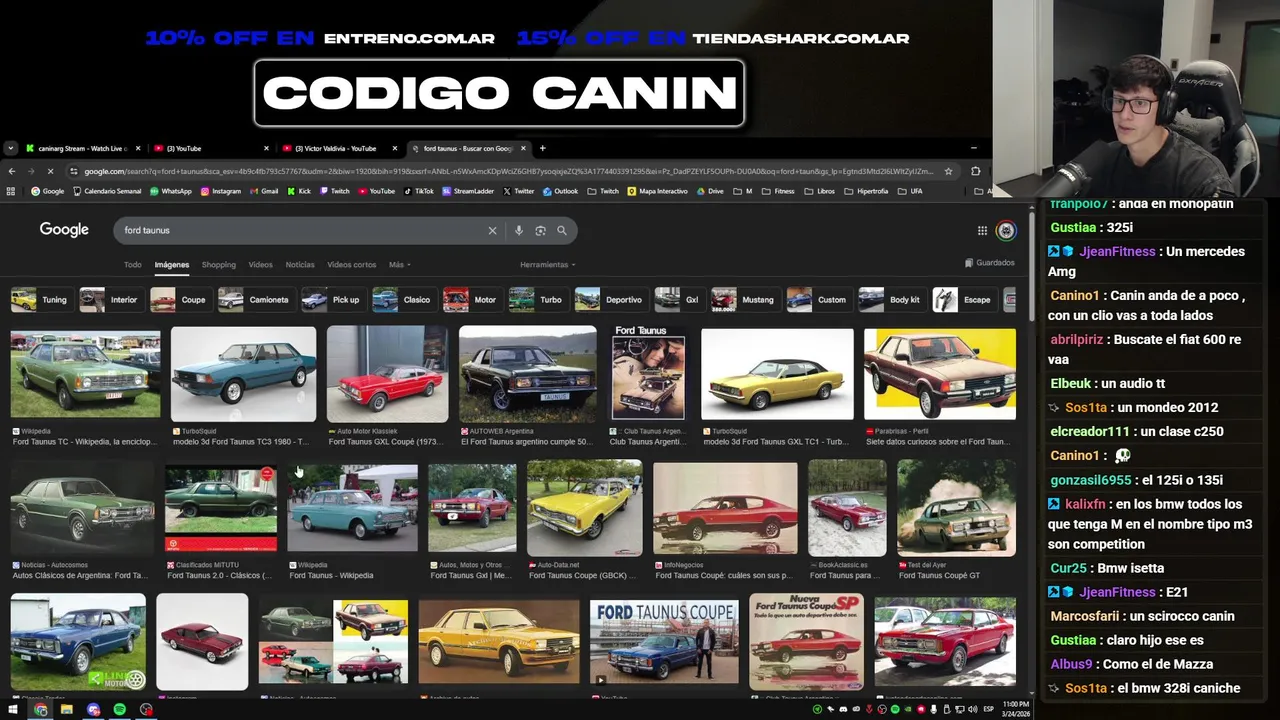Viewport: 1280px width, 720px height.
Task: Select the Body kit filter chip
Action: click(x=890, y=300)
